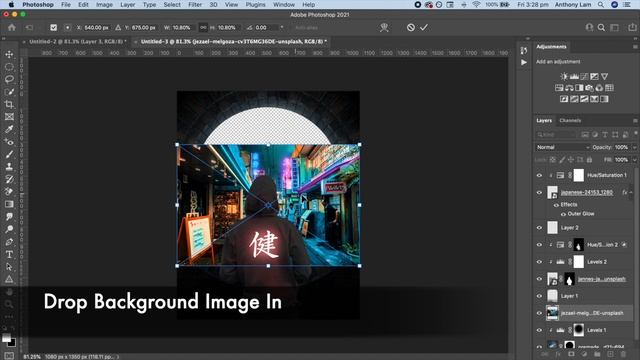Select the Eyedropper tool

tap(9, 129)
